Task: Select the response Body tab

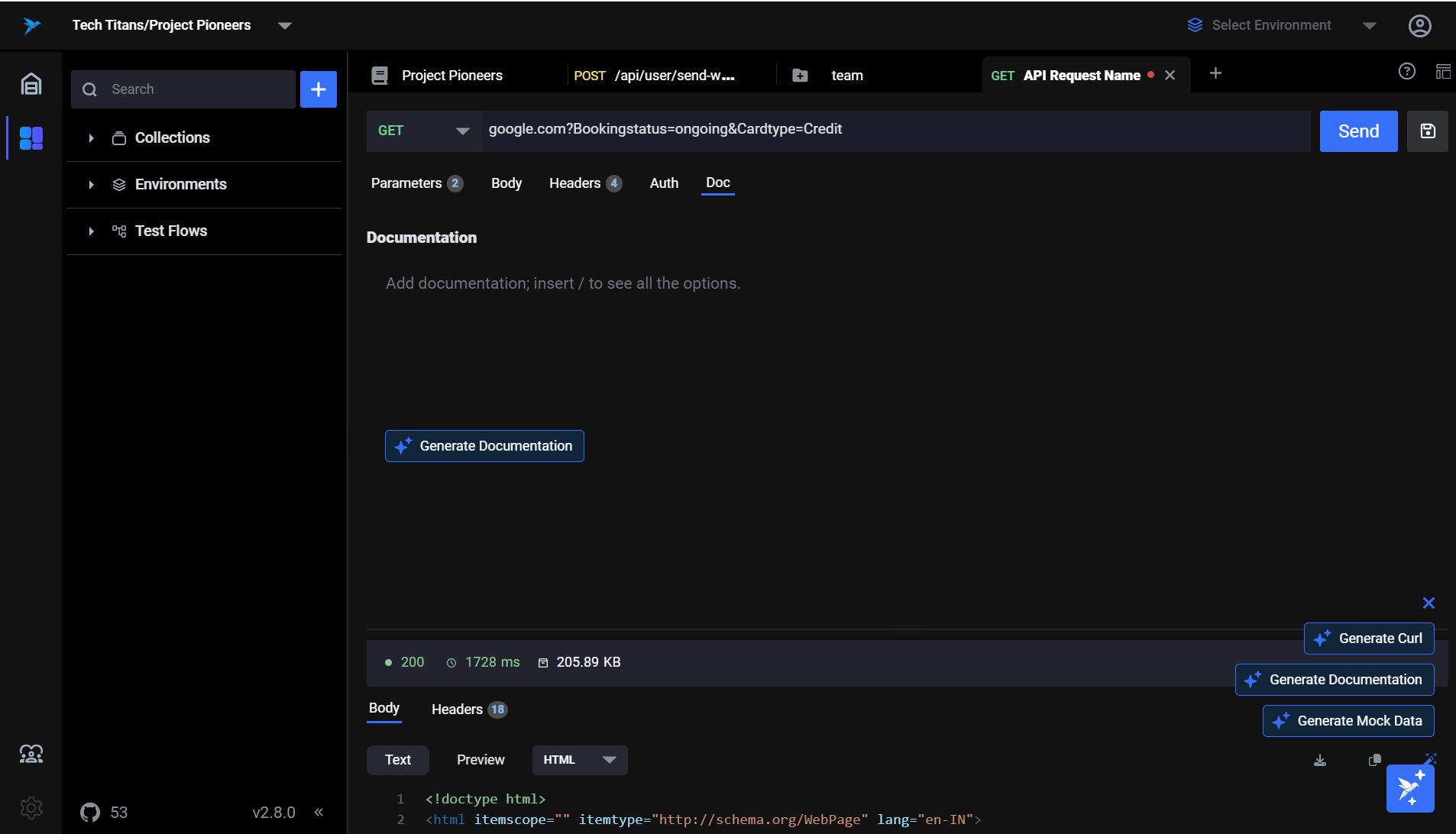Action: point(384,708)
